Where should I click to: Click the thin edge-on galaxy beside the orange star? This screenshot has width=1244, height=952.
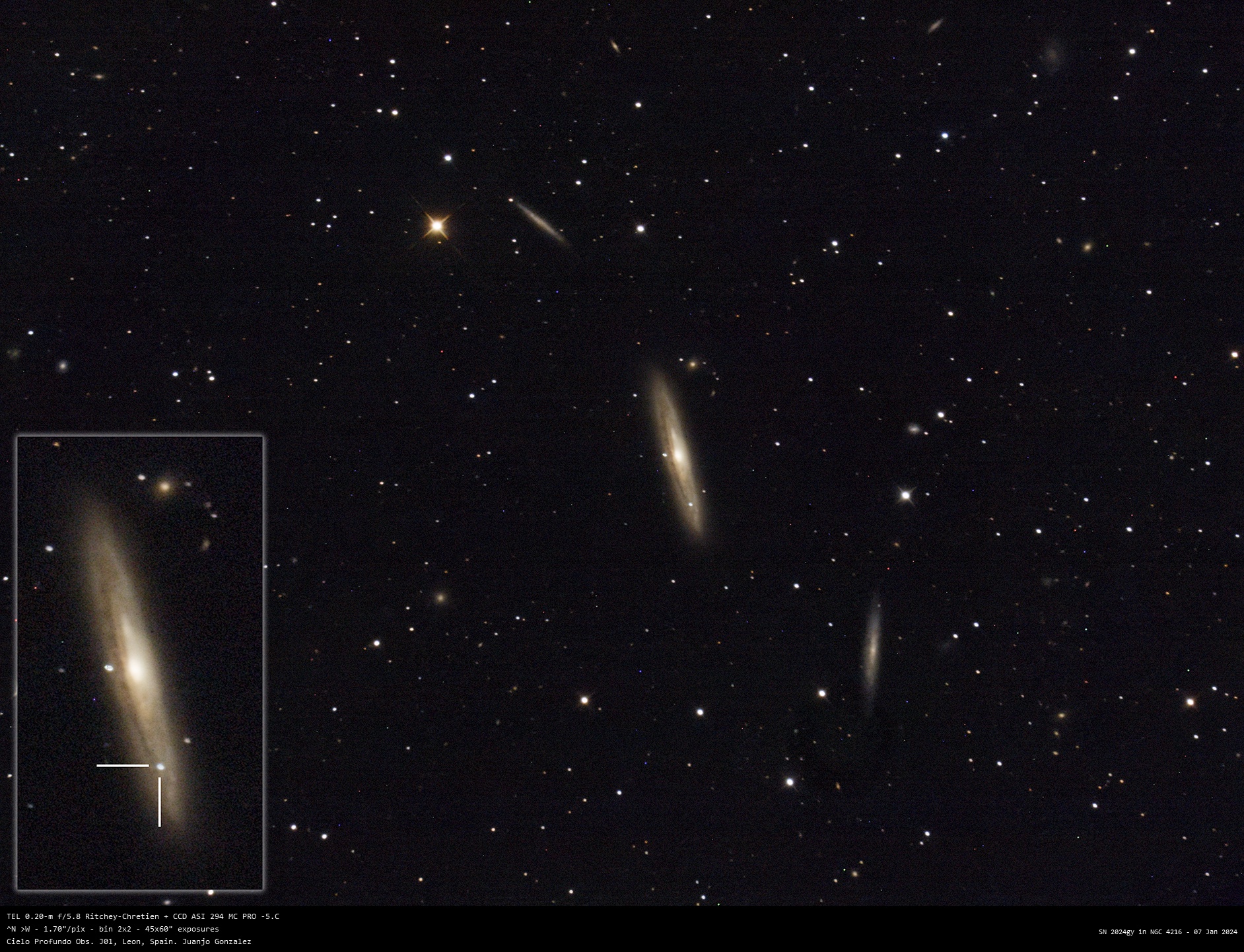coord(540,222)
